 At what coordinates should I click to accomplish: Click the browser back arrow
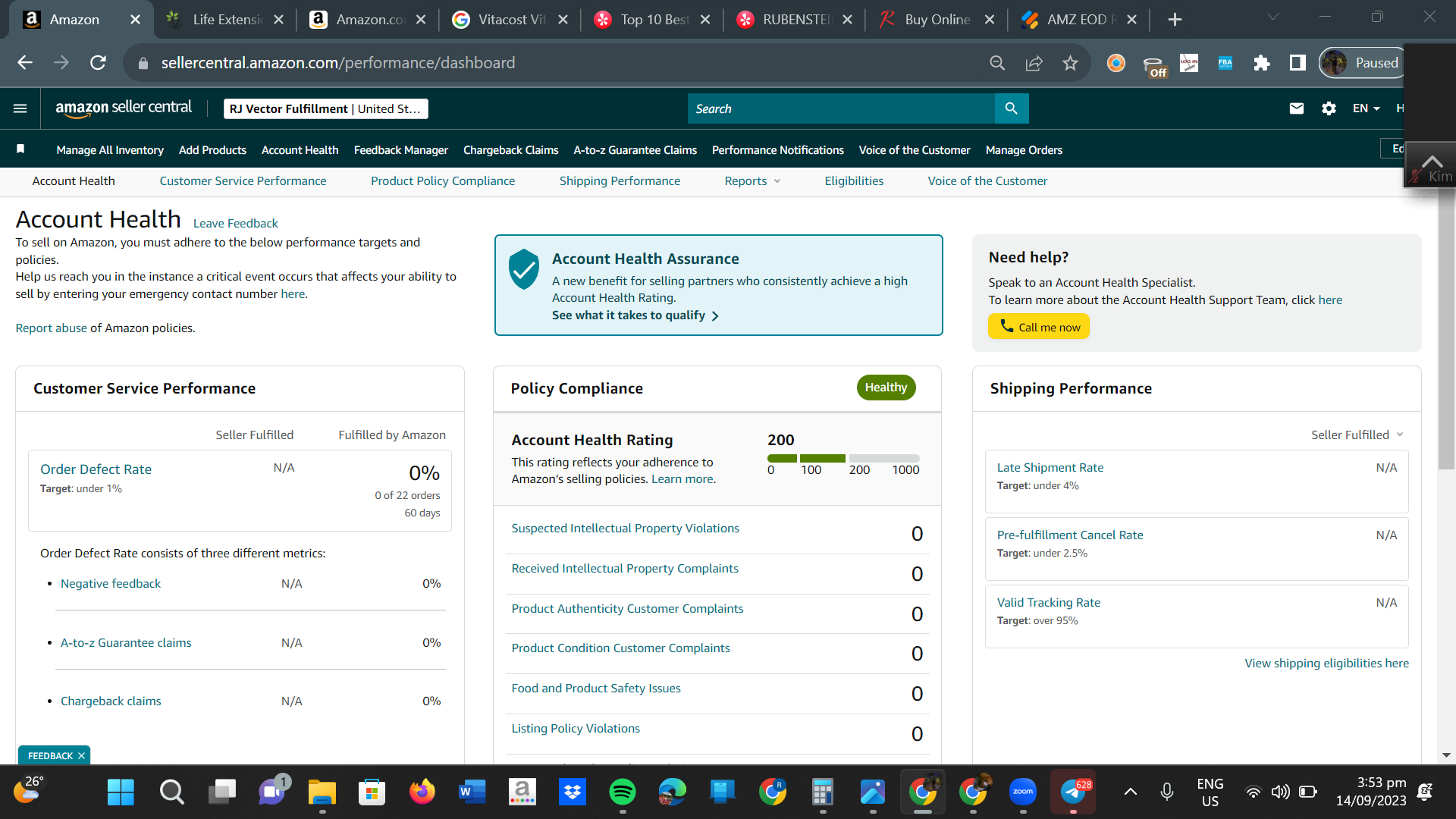click(x=25, y=63)
